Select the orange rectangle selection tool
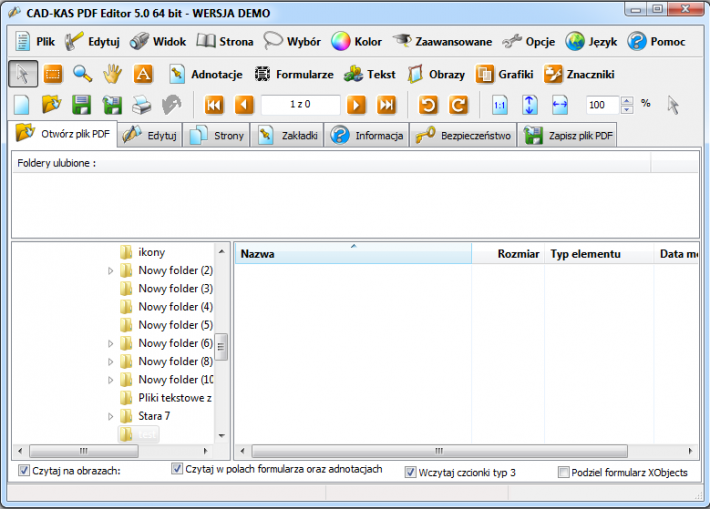 [53, 74]
